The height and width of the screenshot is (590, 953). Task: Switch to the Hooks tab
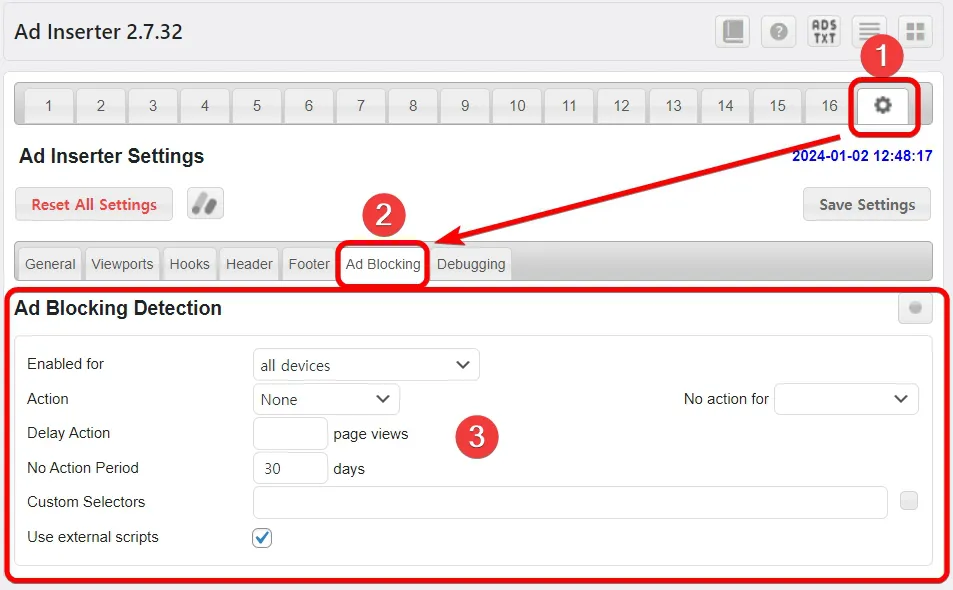tap(190, 264)
